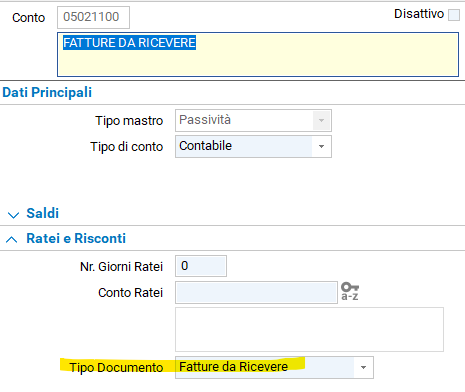Toggle the Disattivo checkbox
465x392 pixels.
pos(454,15)
